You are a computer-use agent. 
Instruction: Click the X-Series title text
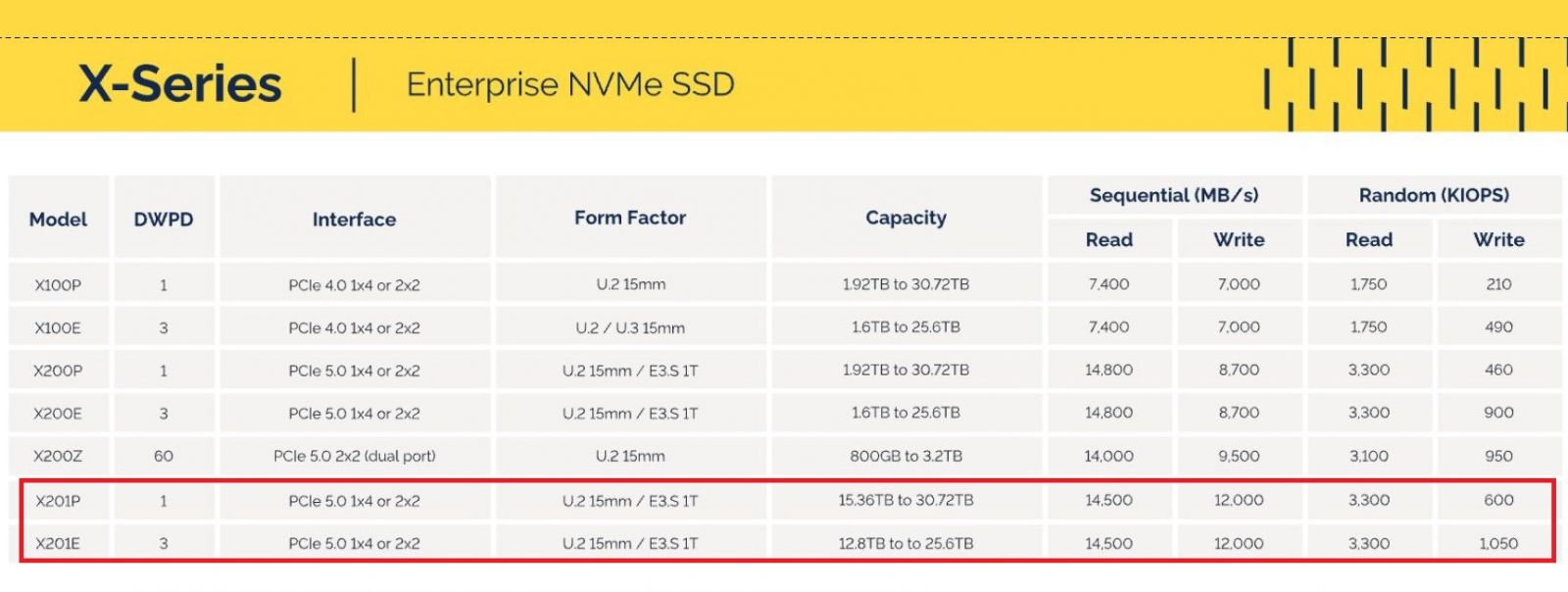point(180,84)
